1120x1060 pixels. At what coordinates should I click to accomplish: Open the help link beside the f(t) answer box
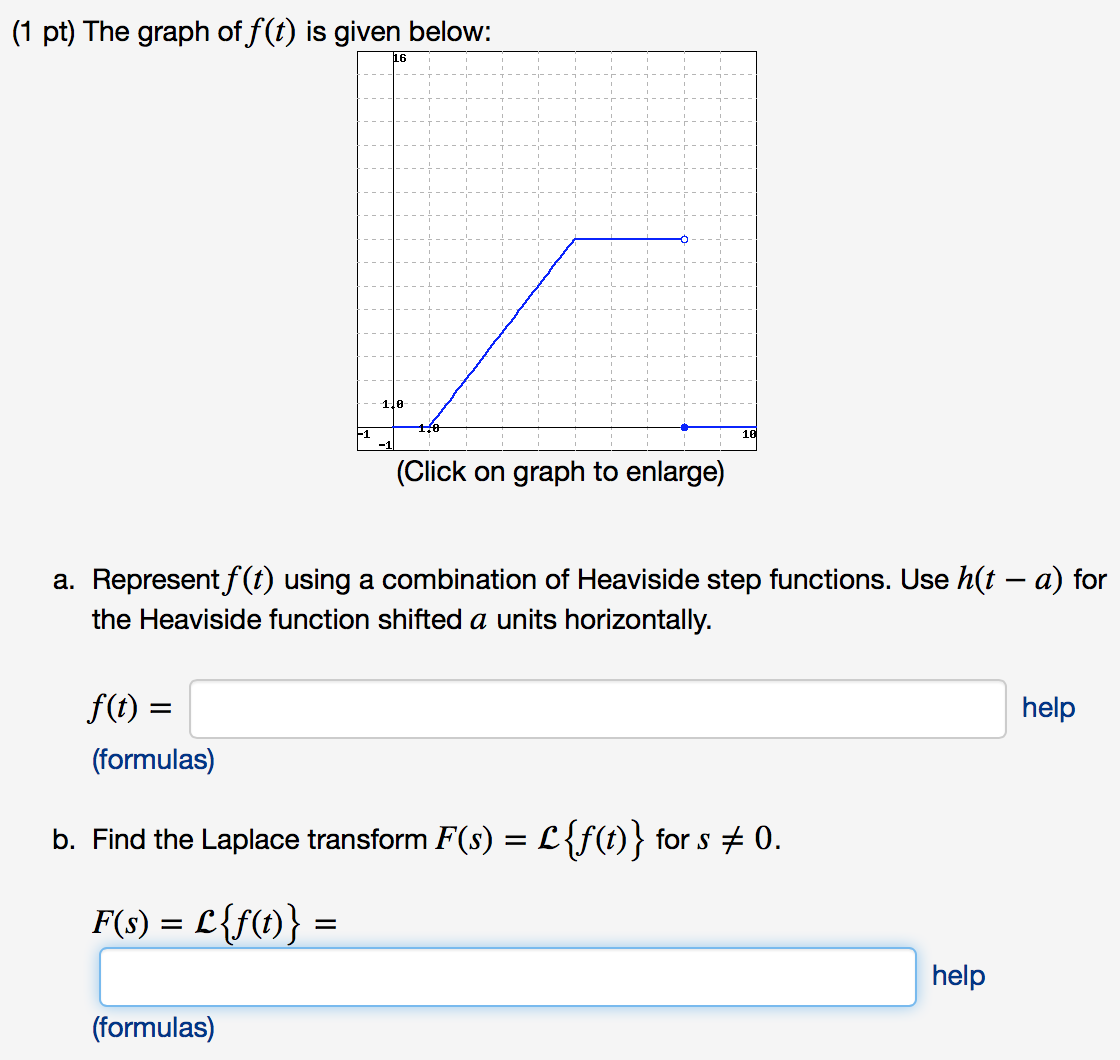tap(1047, 708)
